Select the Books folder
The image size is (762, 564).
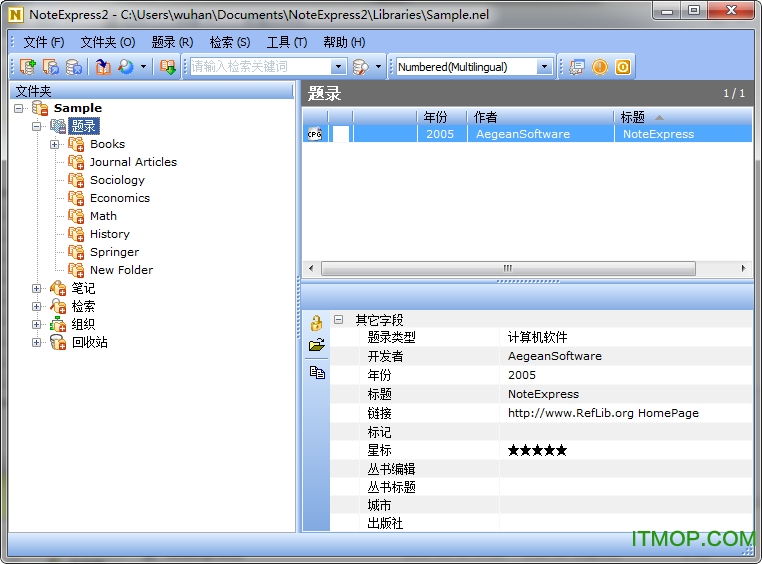pyautogui.click(x=107, y=144)
